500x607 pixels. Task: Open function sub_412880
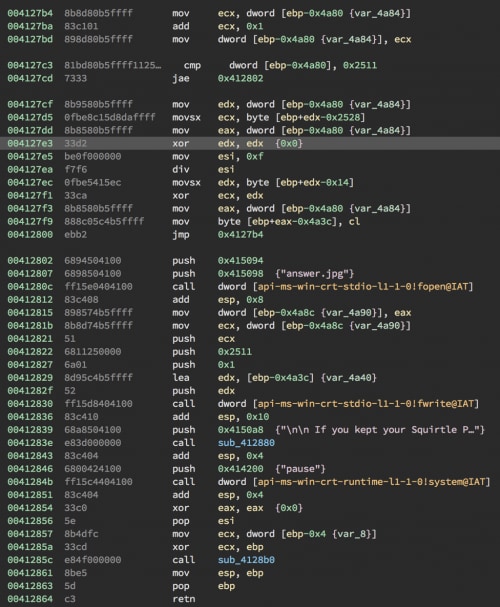pos(246,443)
